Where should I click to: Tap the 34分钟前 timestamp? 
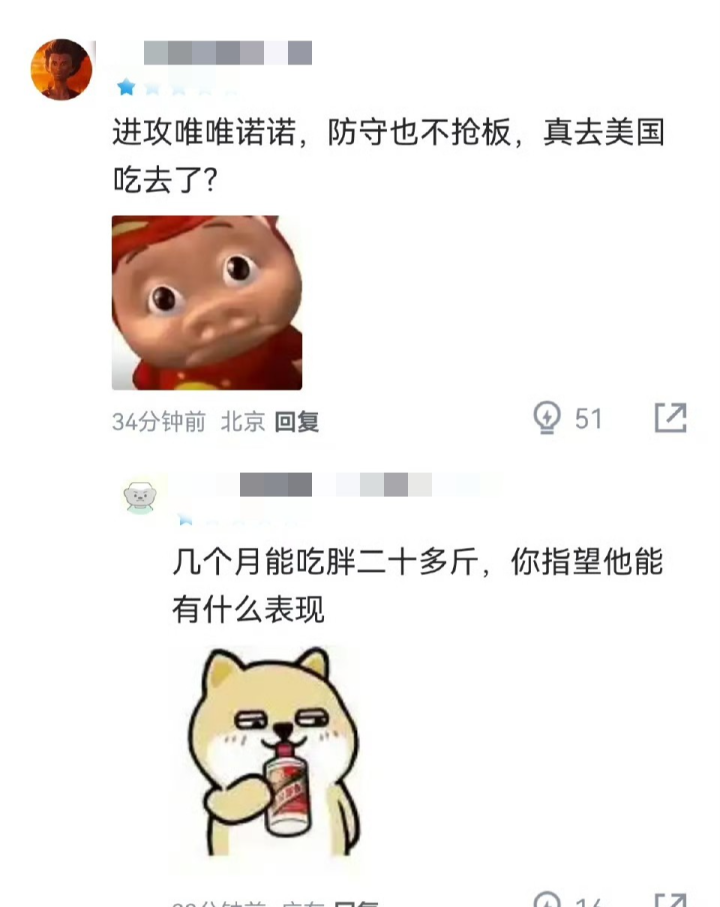pyautogui.click(x=159, y=422)
